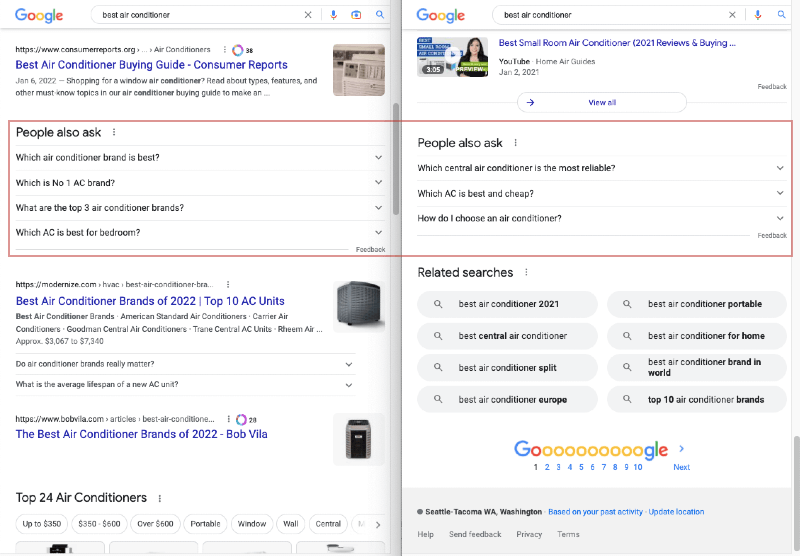Play the YouTube video thumbnail preview
The height and width of the screenshot is (556, 800).
[x=452, y=56]
